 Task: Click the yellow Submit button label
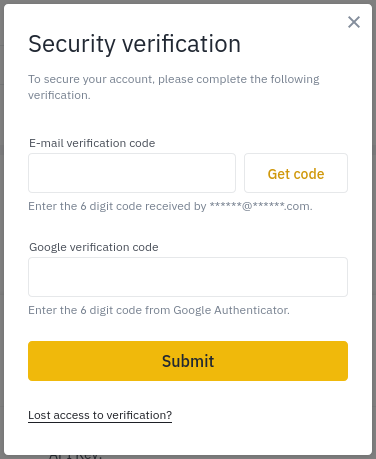pyautogui.click(x=188, y=361)
